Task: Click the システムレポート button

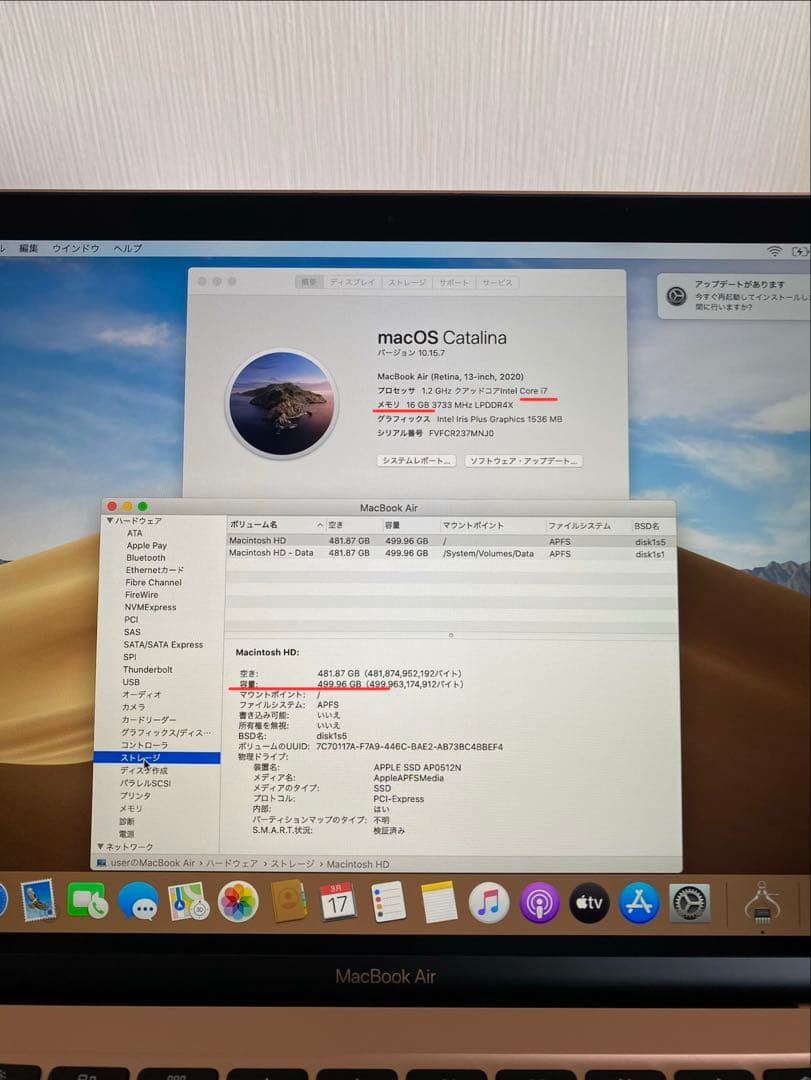Action: [416, 459]
